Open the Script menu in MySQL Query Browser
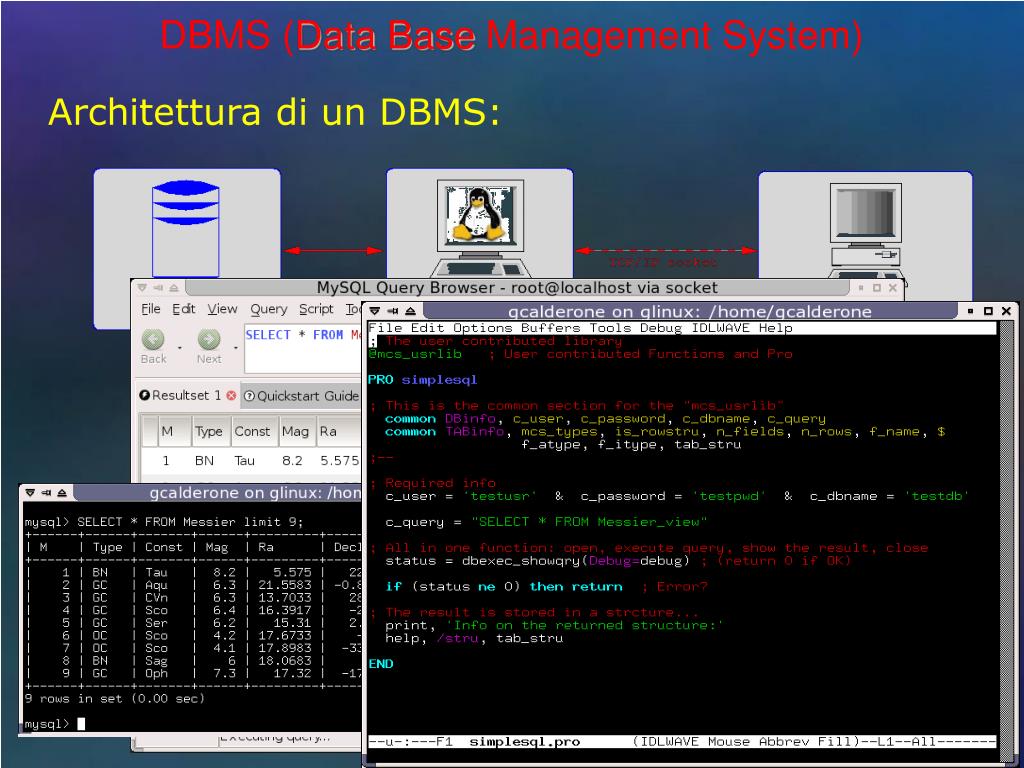 point(316,309)
